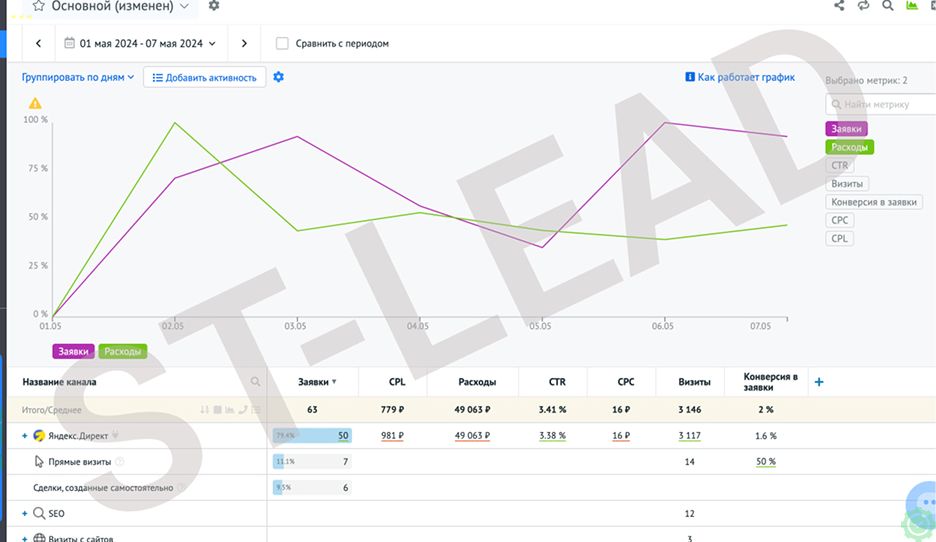Search channel names with magnifier icon
Viewport: 936px width, 542px height.
click(255, 381)
